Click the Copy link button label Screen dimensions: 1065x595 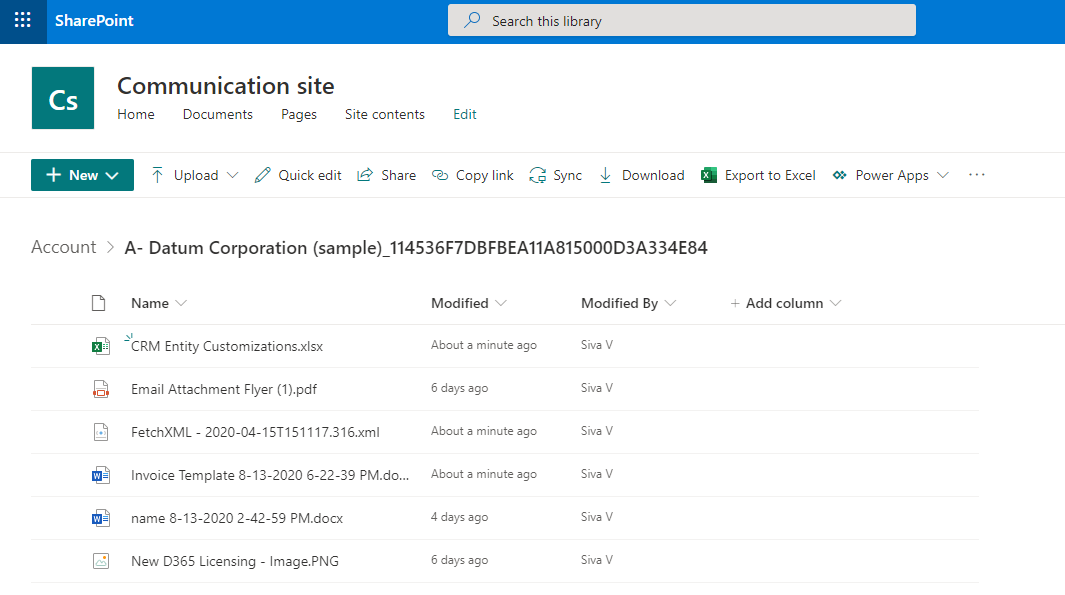(x=484, y=175)
